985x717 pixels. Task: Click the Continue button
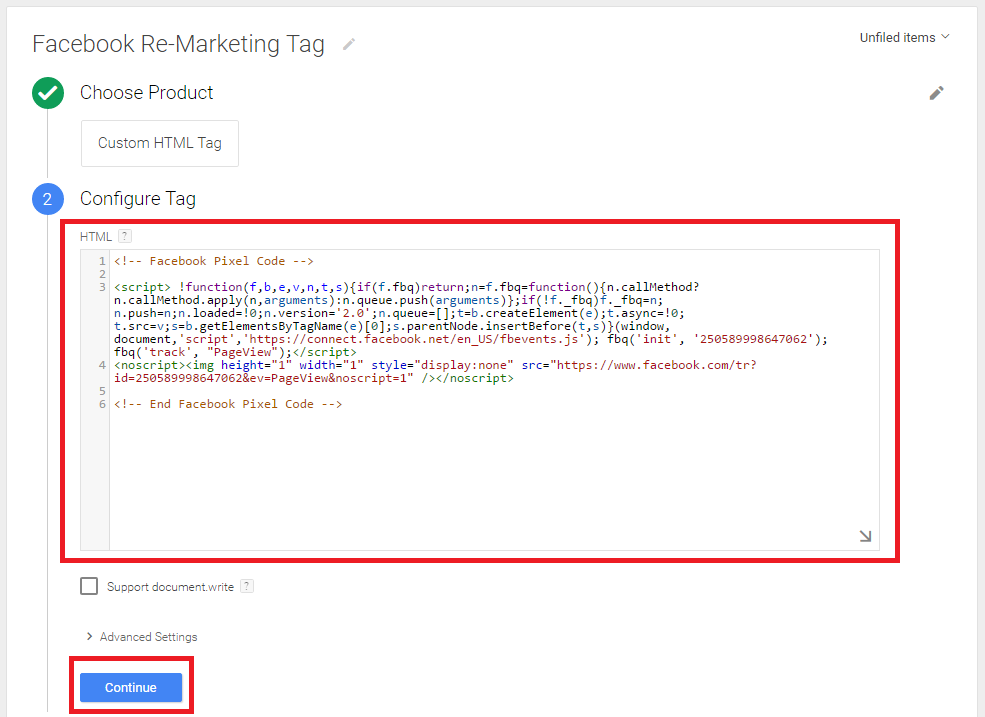coord(131,687)
